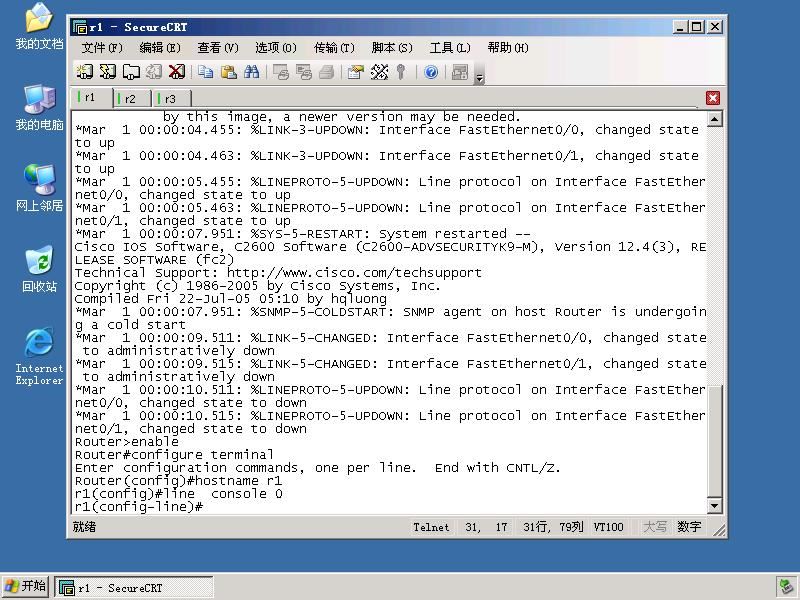Open the 编辑(E) menu
800x600 pixels.
(x=160, y=48)
